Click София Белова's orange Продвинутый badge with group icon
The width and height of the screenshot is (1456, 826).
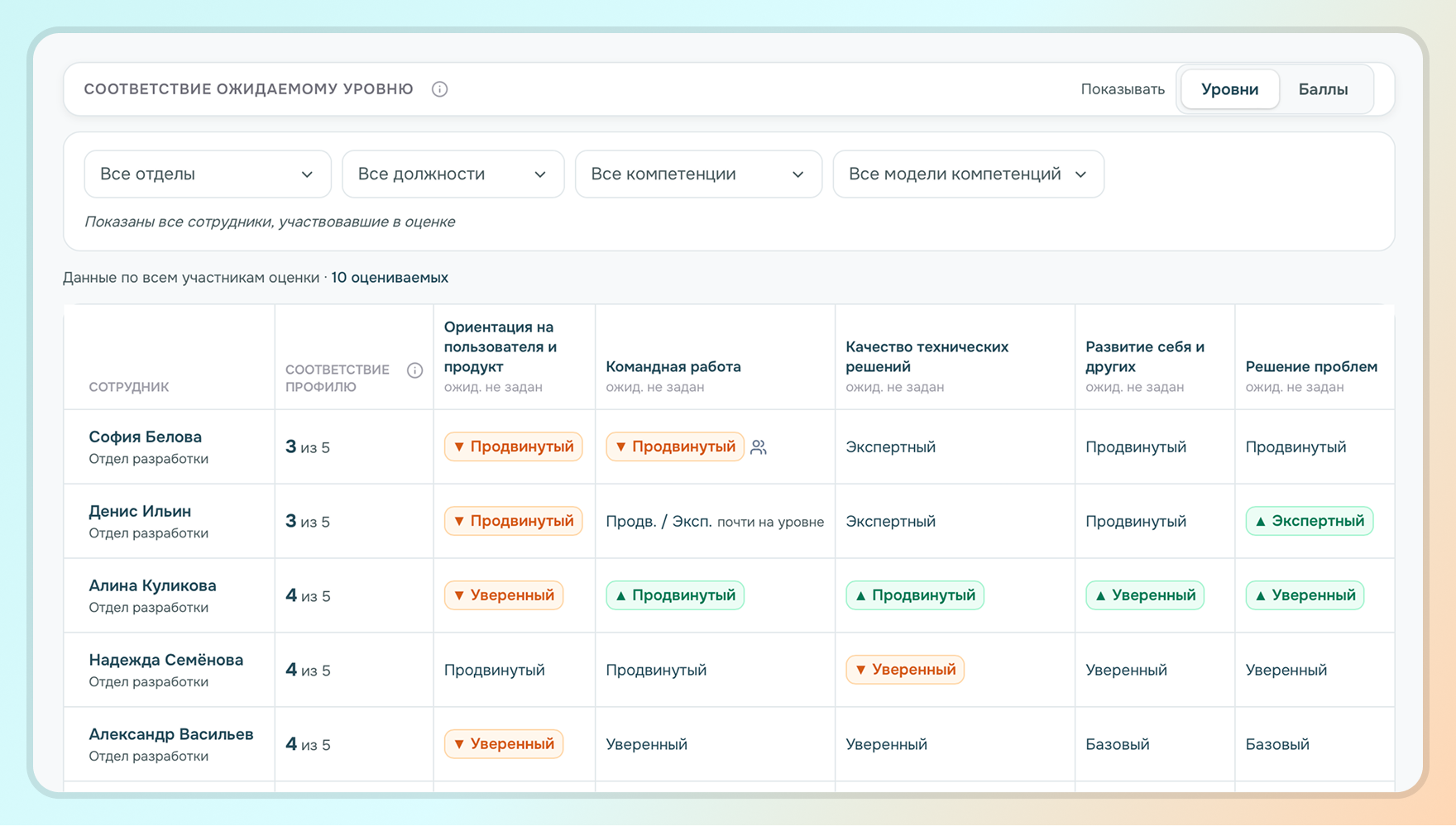point(675,446)
